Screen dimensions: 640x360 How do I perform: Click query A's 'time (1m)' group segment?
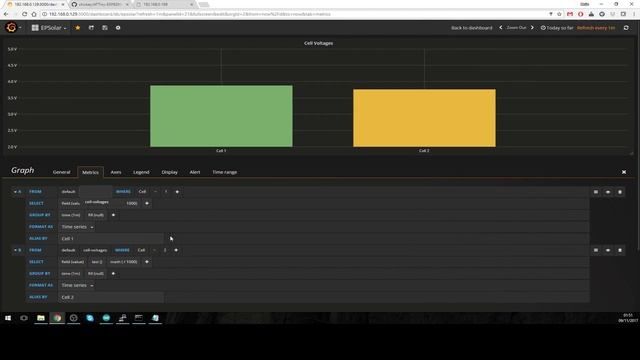(71, 215)
